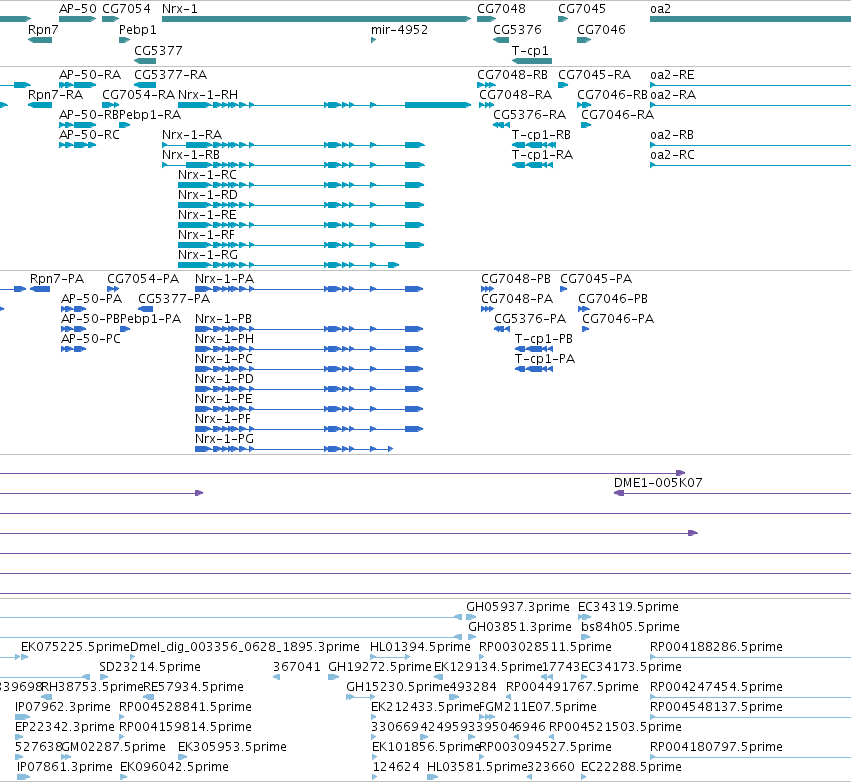Click the T-cp1-PB protein label
This screenshot has height=782, width=851.
[544, 339]
